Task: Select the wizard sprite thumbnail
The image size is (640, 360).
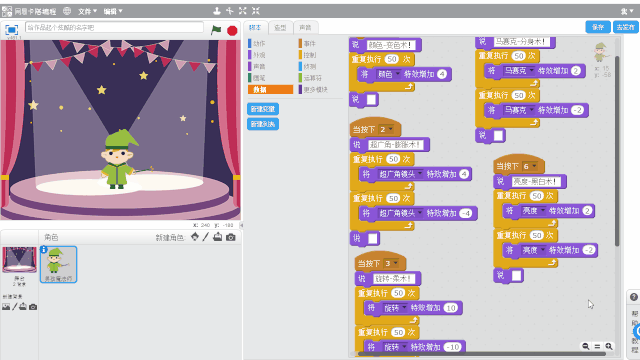Action: pos(58,264)
